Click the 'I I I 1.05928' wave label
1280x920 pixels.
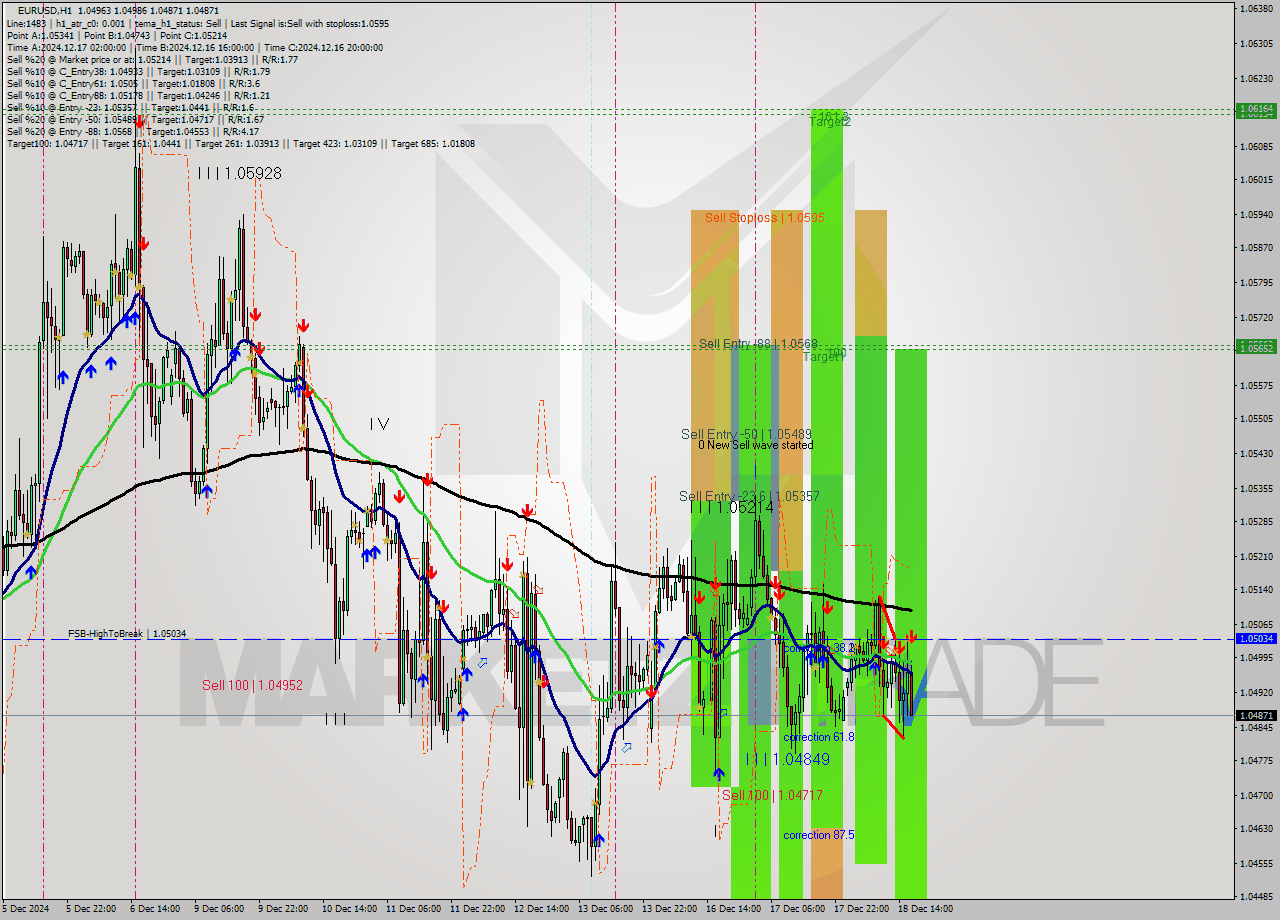(x=239, y=173)
